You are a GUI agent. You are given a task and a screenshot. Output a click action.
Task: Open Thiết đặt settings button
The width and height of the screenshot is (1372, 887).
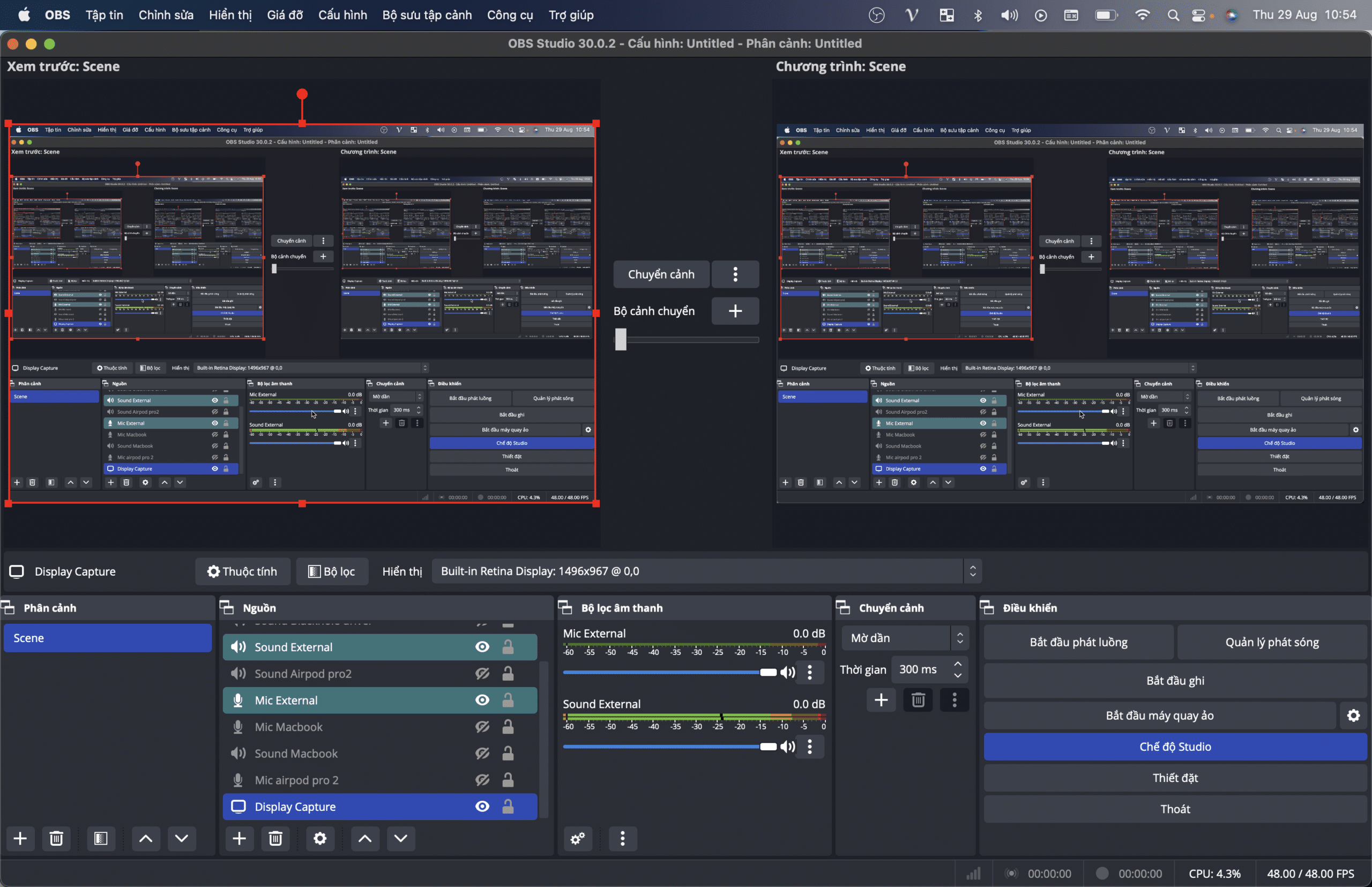point(1175,778)
